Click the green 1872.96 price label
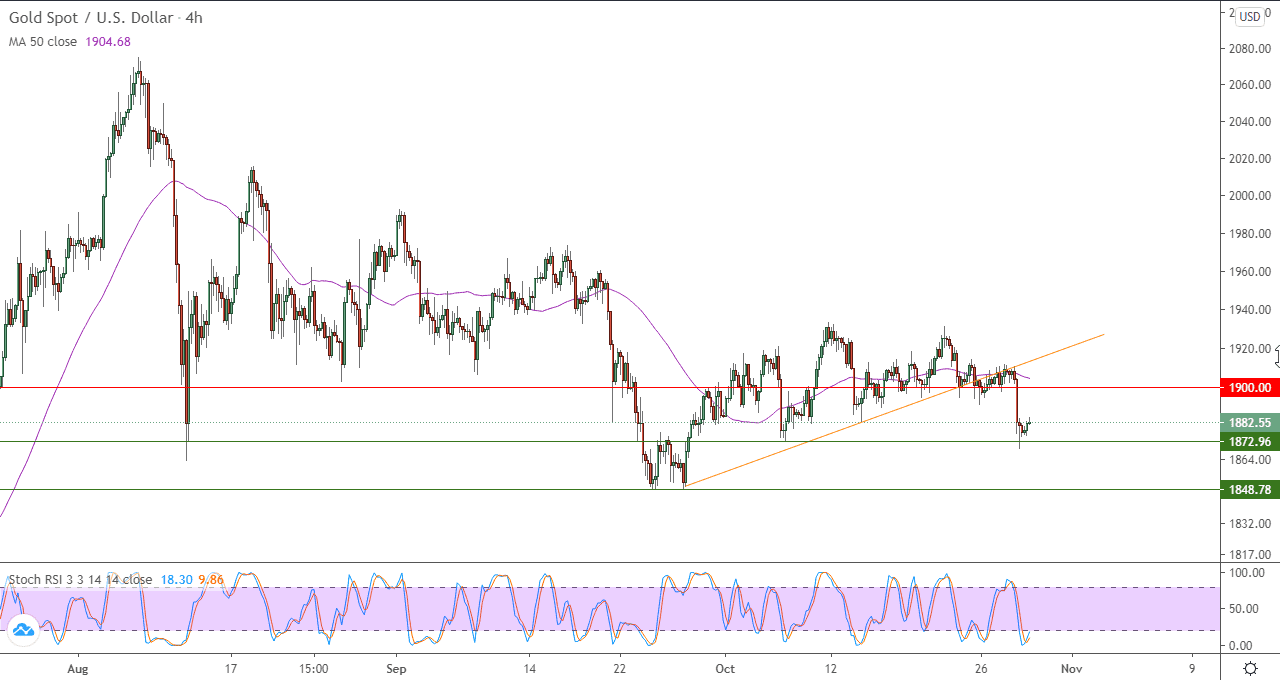Viewport: 1280px width, 680px height. pyautogui.click(x=1250, y=441)
